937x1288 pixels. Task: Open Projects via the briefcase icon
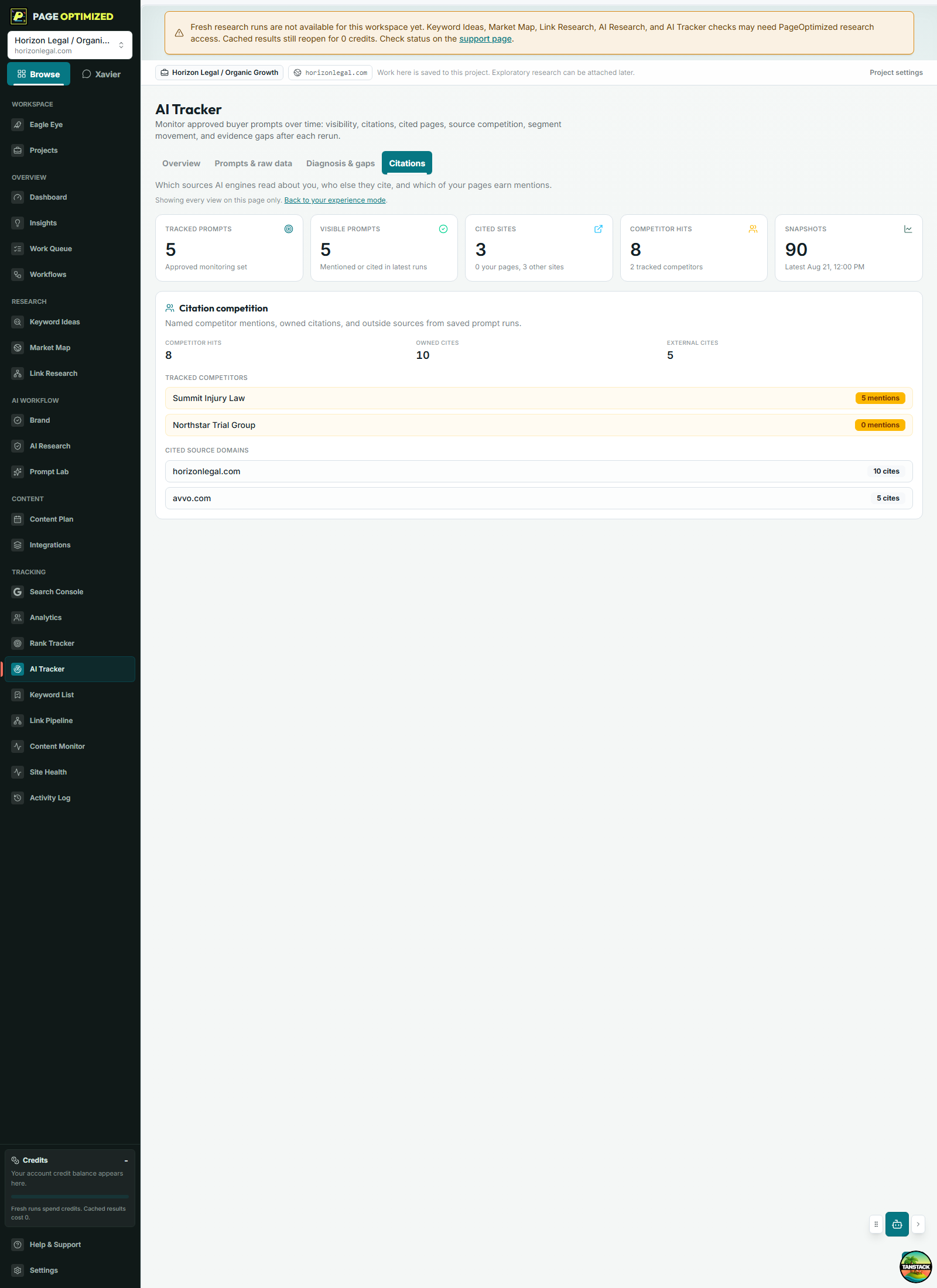(18, 150)
